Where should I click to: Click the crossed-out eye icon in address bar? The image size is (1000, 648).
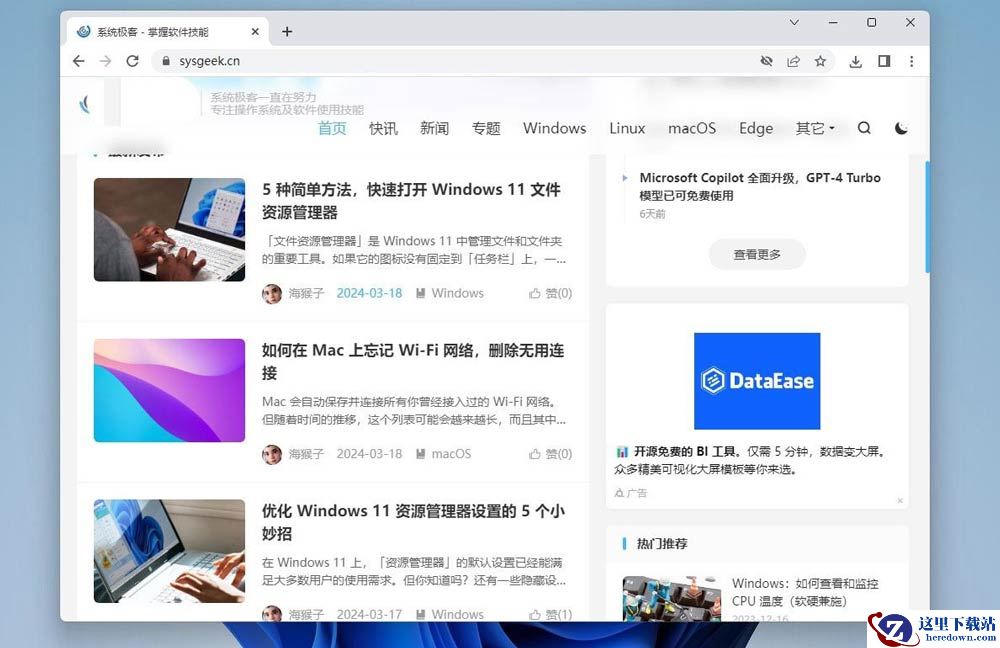(767, 61)
